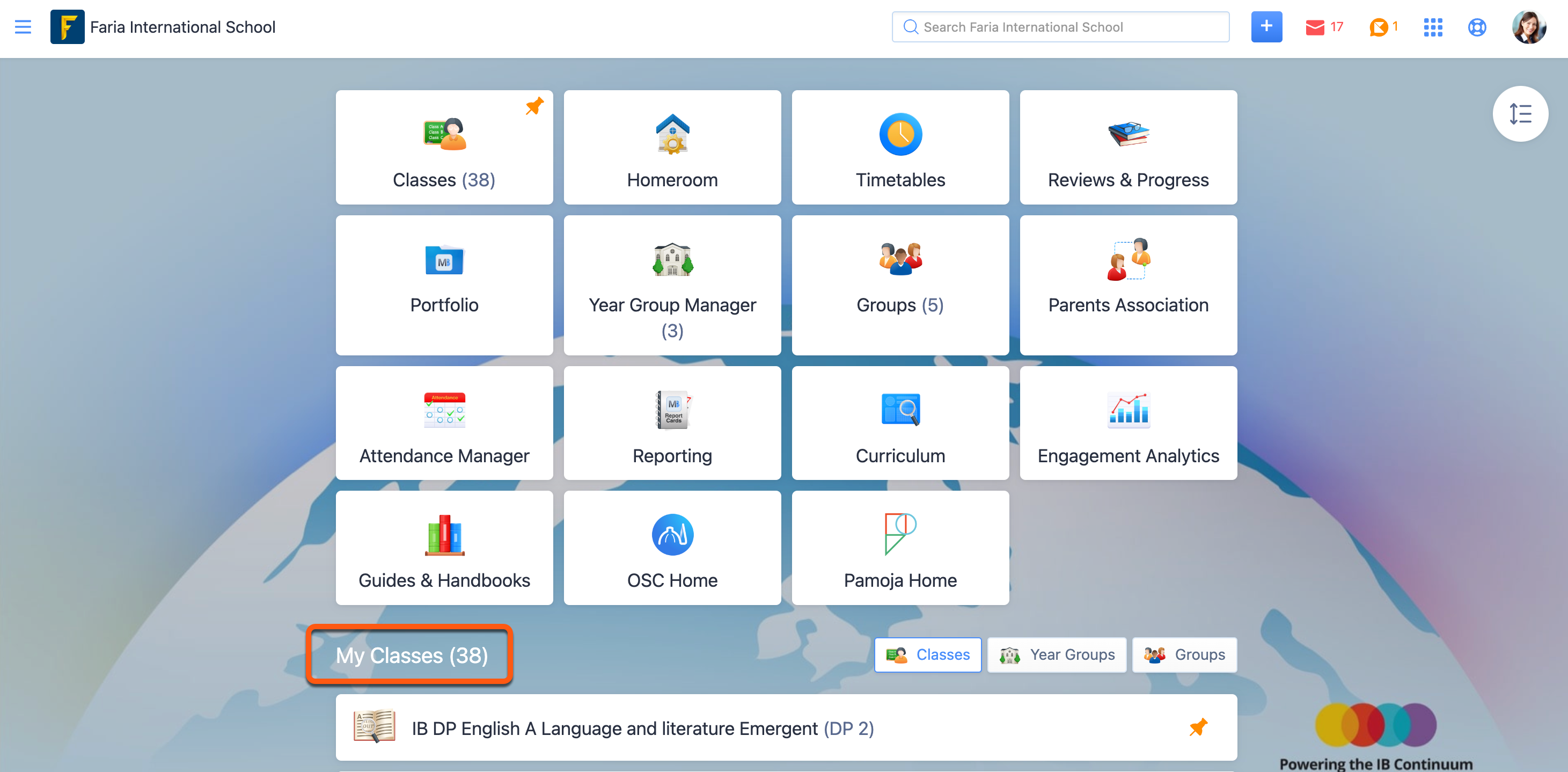Open the Attendance Manager tile
The width and height of the screenshot is (1568, 772).
(x=444, y=423)
